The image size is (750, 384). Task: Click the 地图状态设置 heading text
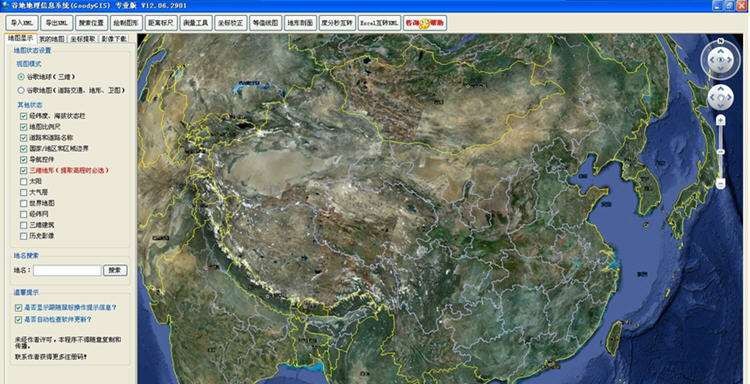tap(33, 50)
